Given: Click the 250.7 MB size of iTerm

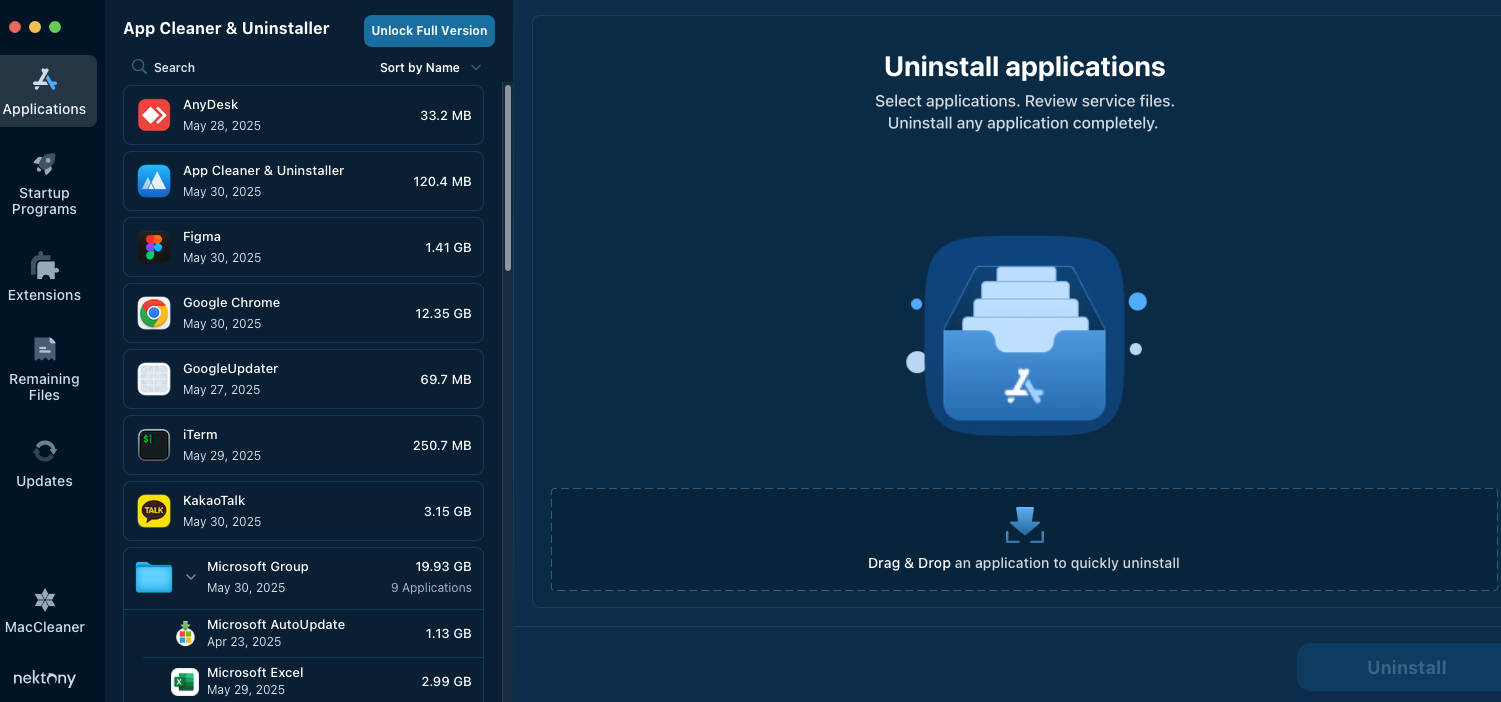Looking at the screenshot, I should point(442,446).
